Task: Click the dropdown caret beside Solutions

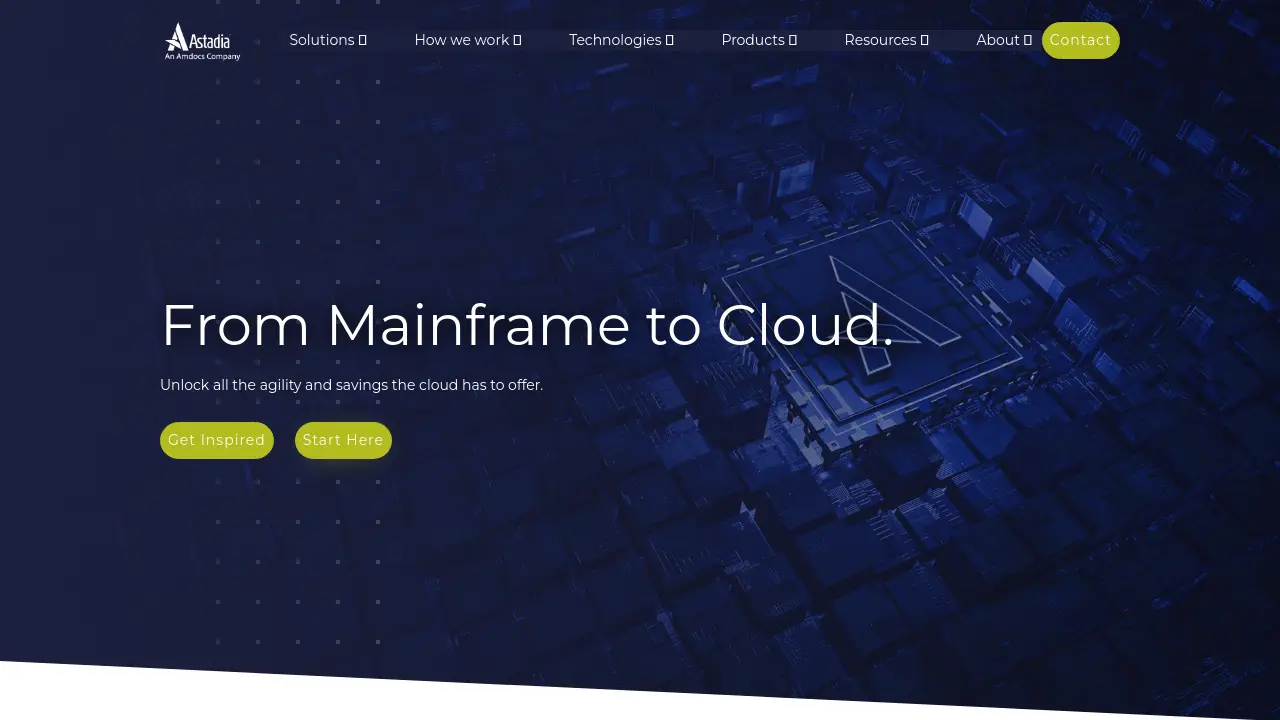Action: [363, 40]
